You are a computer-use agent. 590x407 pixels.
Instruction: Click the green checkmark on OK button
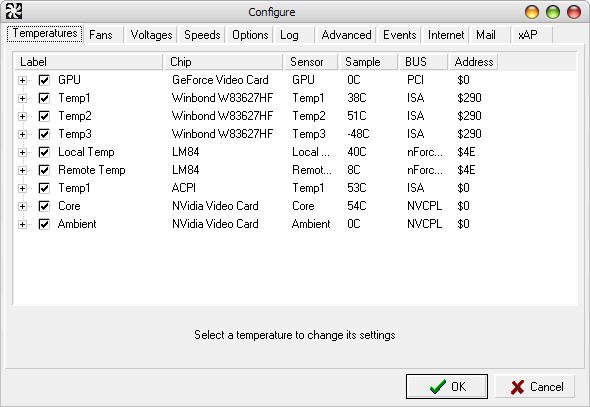click(x=437, y=387)
